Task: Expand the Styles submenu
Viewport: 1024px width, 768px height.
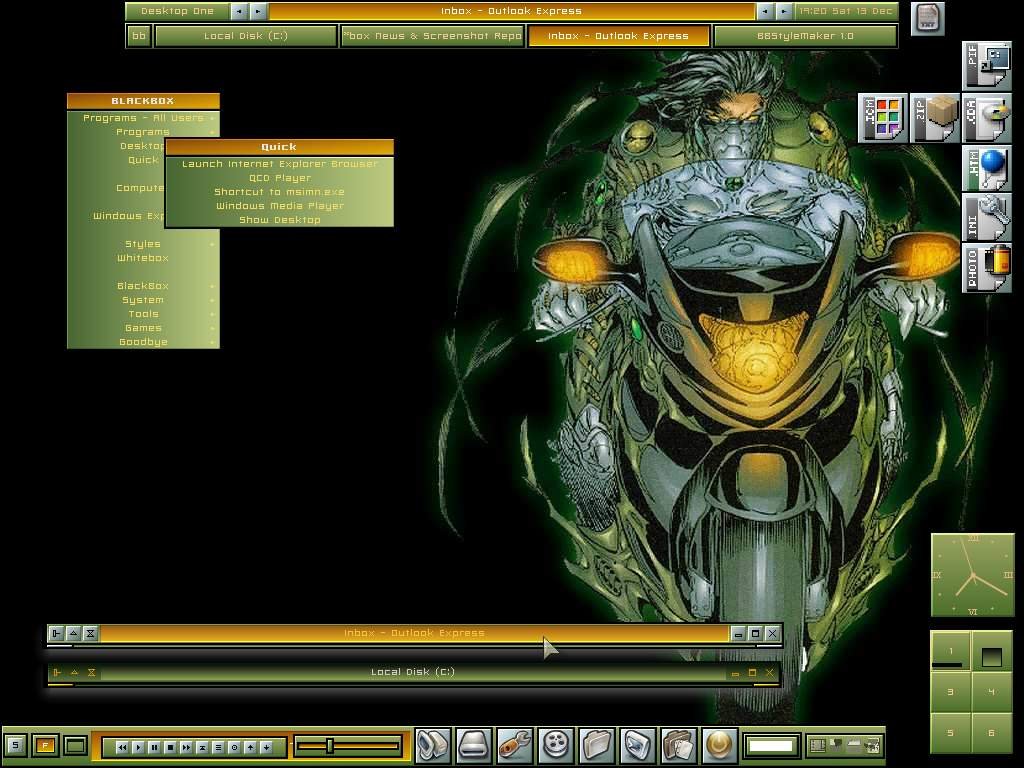Action: [143, 244]
